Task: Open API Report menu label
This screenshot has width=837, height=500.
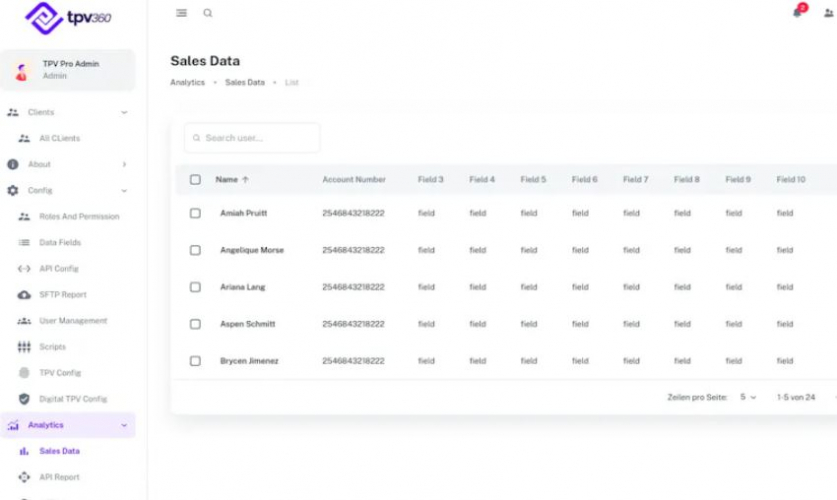Action: [x=59, y=477]
